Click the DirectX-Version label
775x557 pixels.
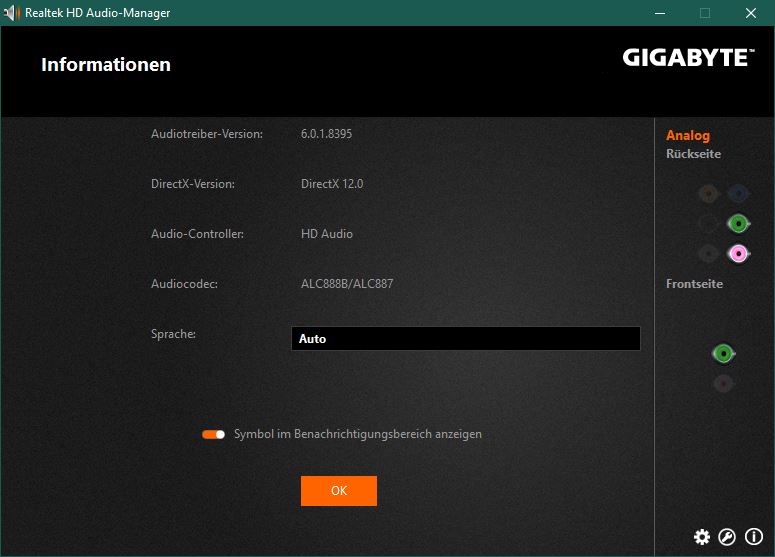point(193,184)
